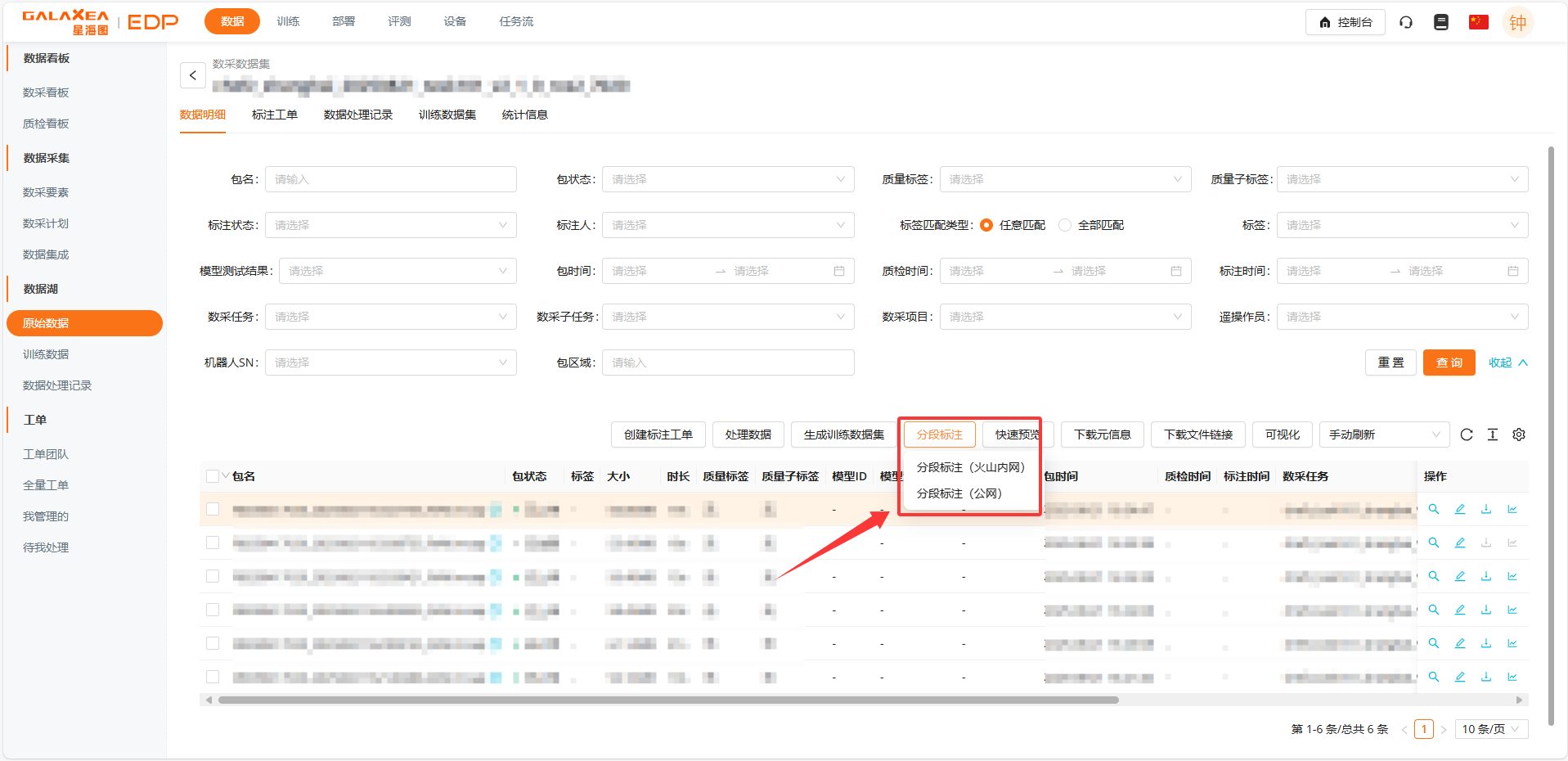1568x761 pixels.
Task: Switch to the 标注工单 tab
Action: click(275, 115)
